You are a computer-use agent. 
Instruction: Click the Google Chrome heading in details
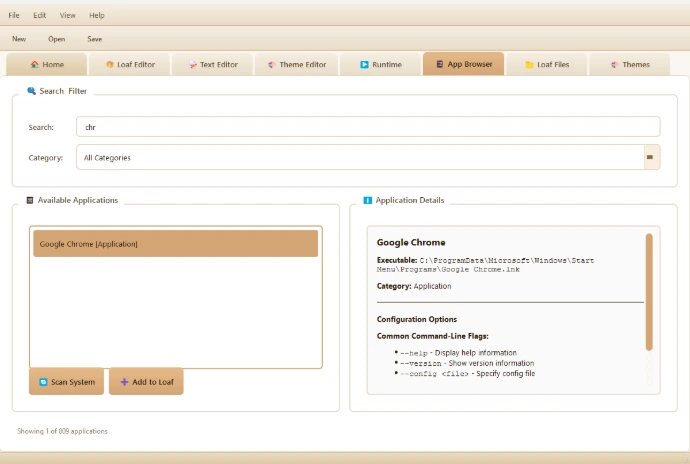point(411,242)
